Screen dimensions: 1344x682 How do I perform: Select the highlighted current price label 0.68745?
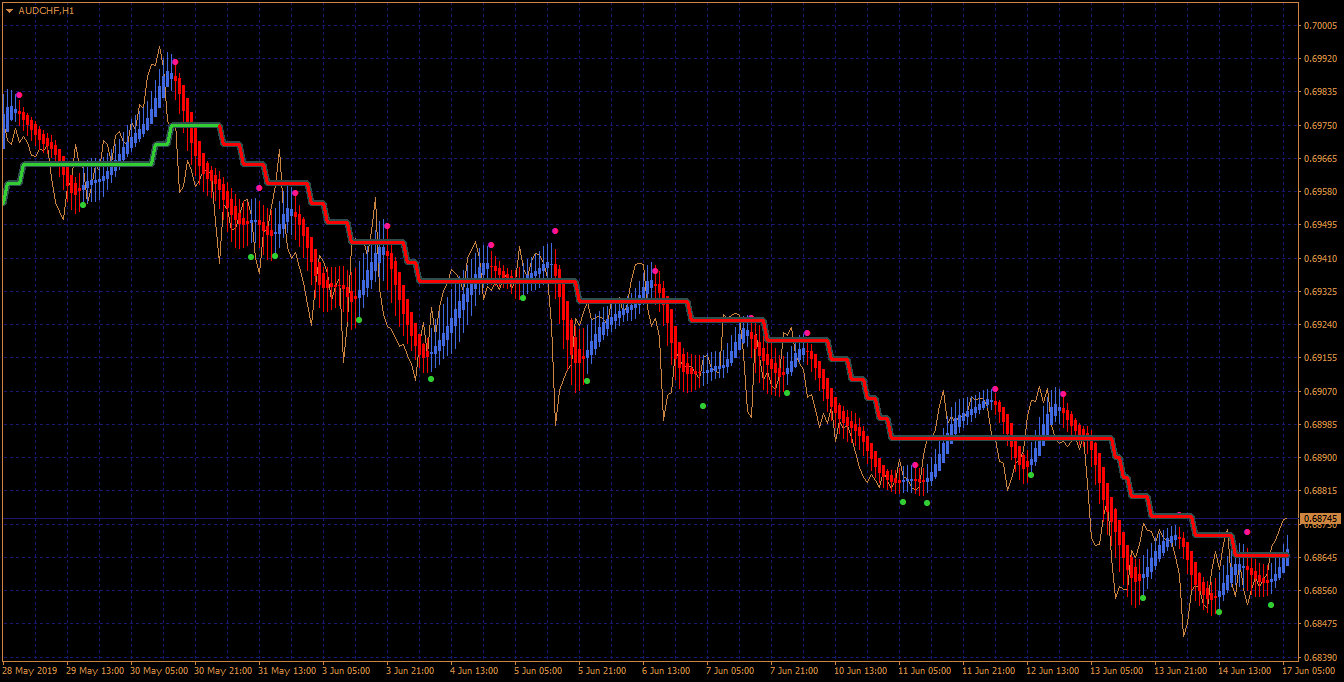tap(1320, 519)
